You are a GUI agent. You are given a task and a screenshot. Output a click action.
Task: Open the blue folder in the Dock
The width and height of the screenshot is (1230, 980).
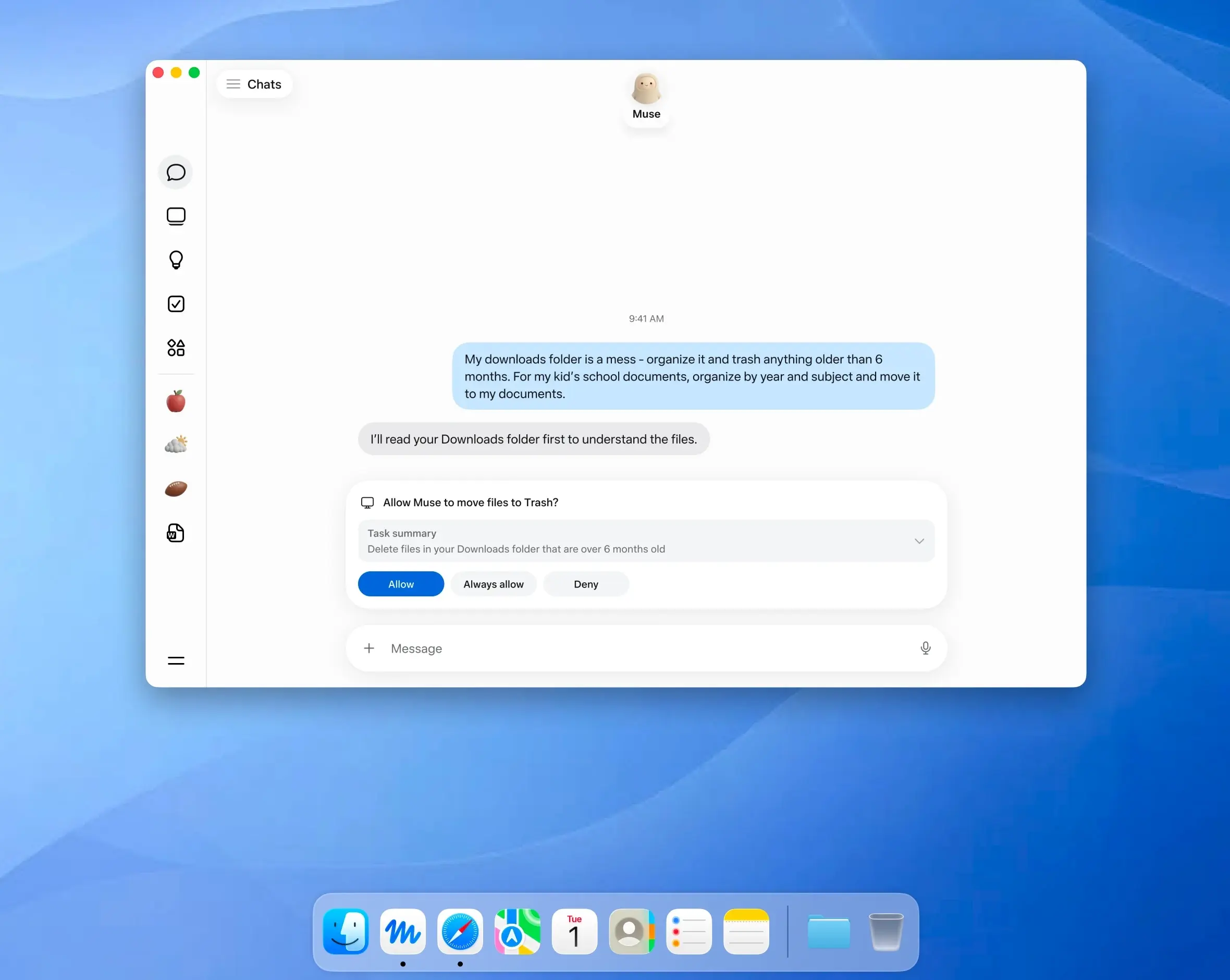[x=828, y=932]
